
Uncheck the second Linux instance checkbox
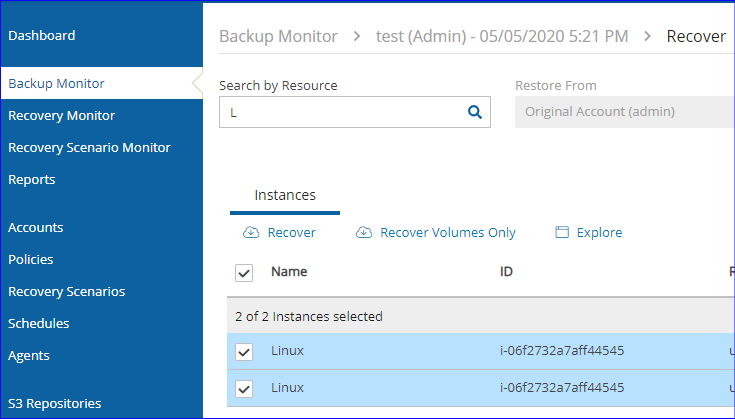[244, 388]
